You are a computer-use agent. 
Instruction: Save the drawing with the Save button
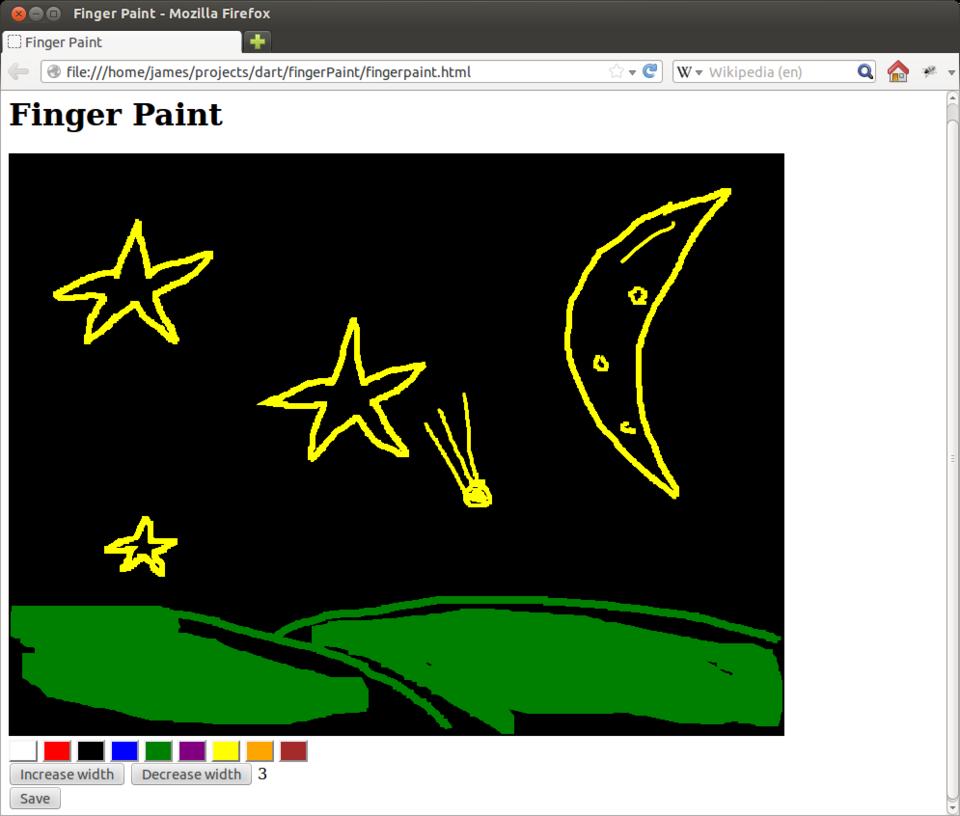tap(35, 798)
